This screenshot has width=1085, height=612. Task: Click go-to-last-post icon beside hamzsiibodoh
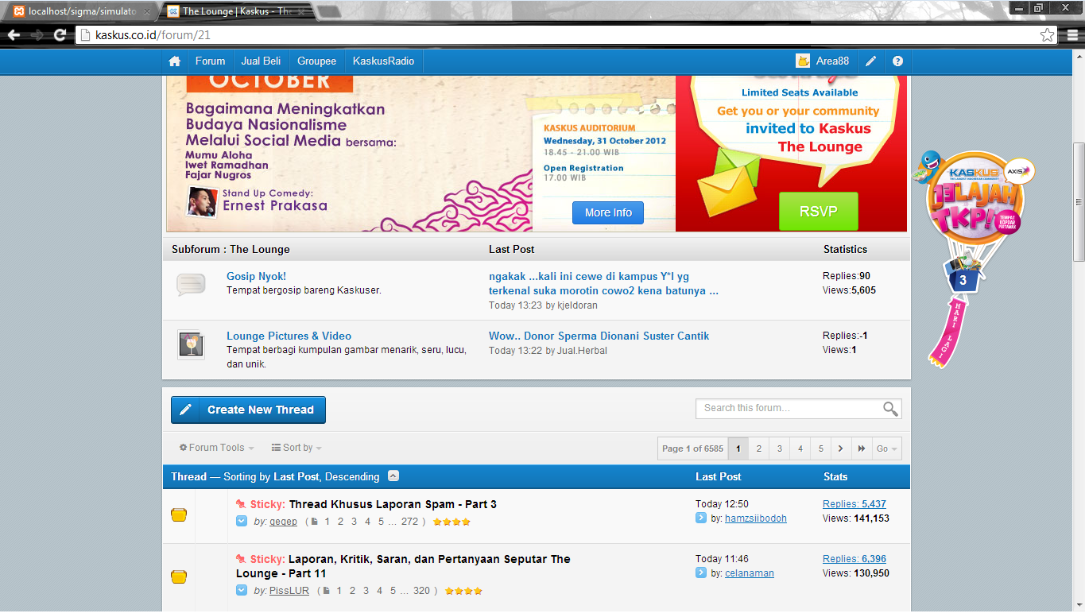pos(701,518)
